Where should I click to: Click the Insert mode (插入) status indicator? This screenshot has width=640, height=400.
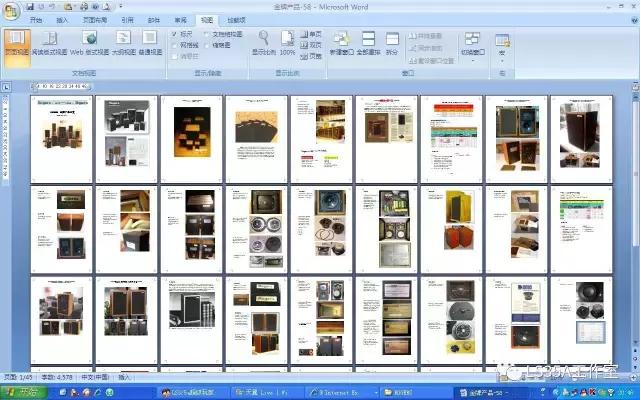coord(124,377)
